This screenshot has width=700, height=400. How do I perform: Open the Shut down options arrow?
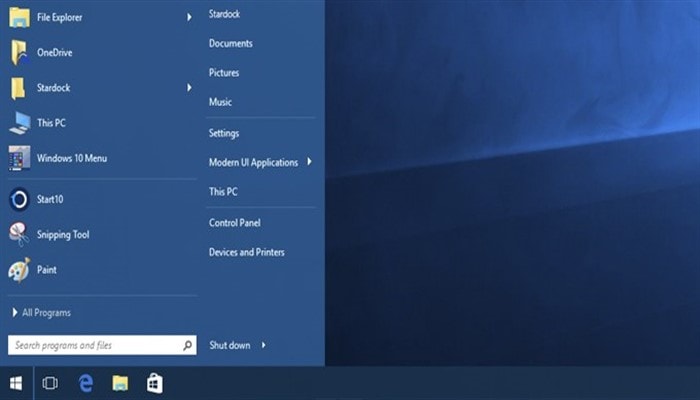[x=263, y=345]
